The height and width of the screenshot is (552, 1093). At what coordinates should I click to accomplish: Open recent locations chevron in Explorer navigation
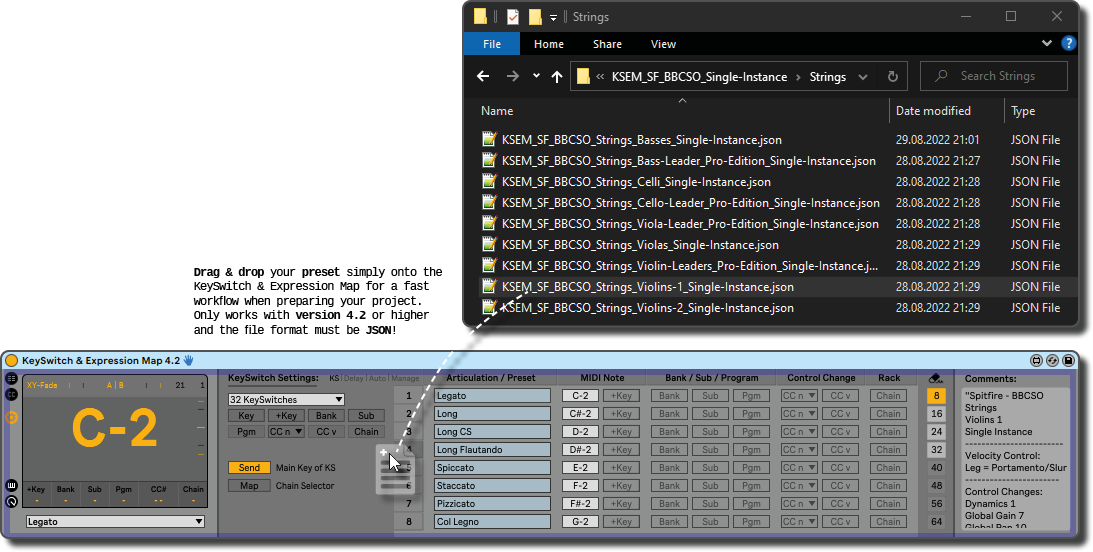(x=536, y=76)
